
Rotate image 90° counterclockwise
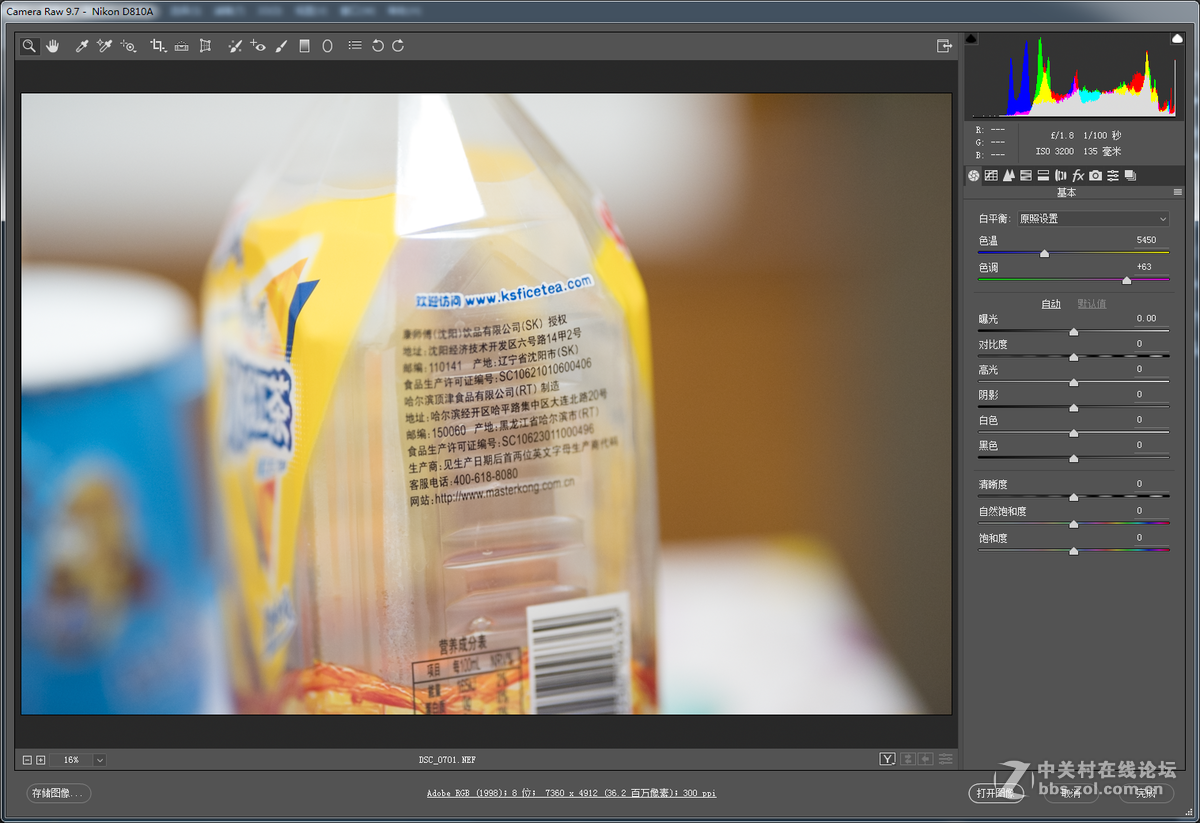[377, 46]
